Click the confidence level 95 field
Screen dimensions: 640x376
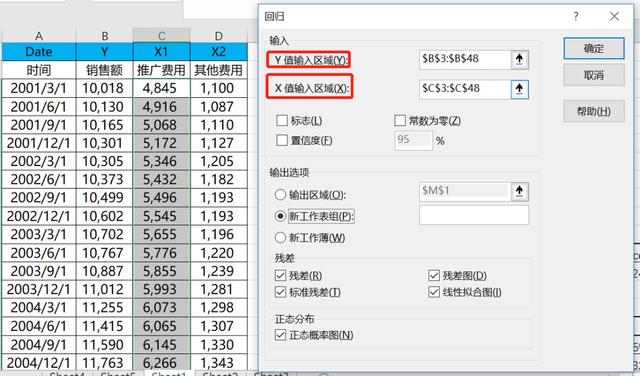(413, 140)
